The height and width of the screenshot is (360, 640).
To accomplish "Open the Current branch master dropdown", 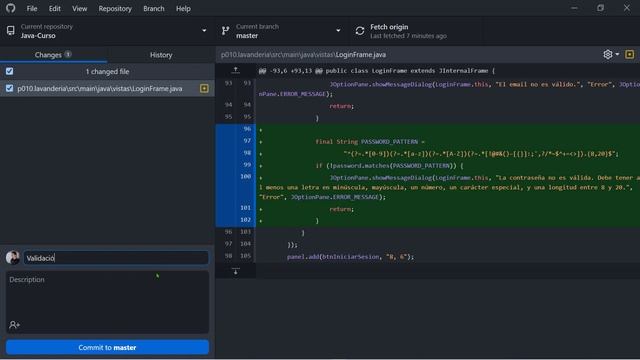I will (282, 31).
